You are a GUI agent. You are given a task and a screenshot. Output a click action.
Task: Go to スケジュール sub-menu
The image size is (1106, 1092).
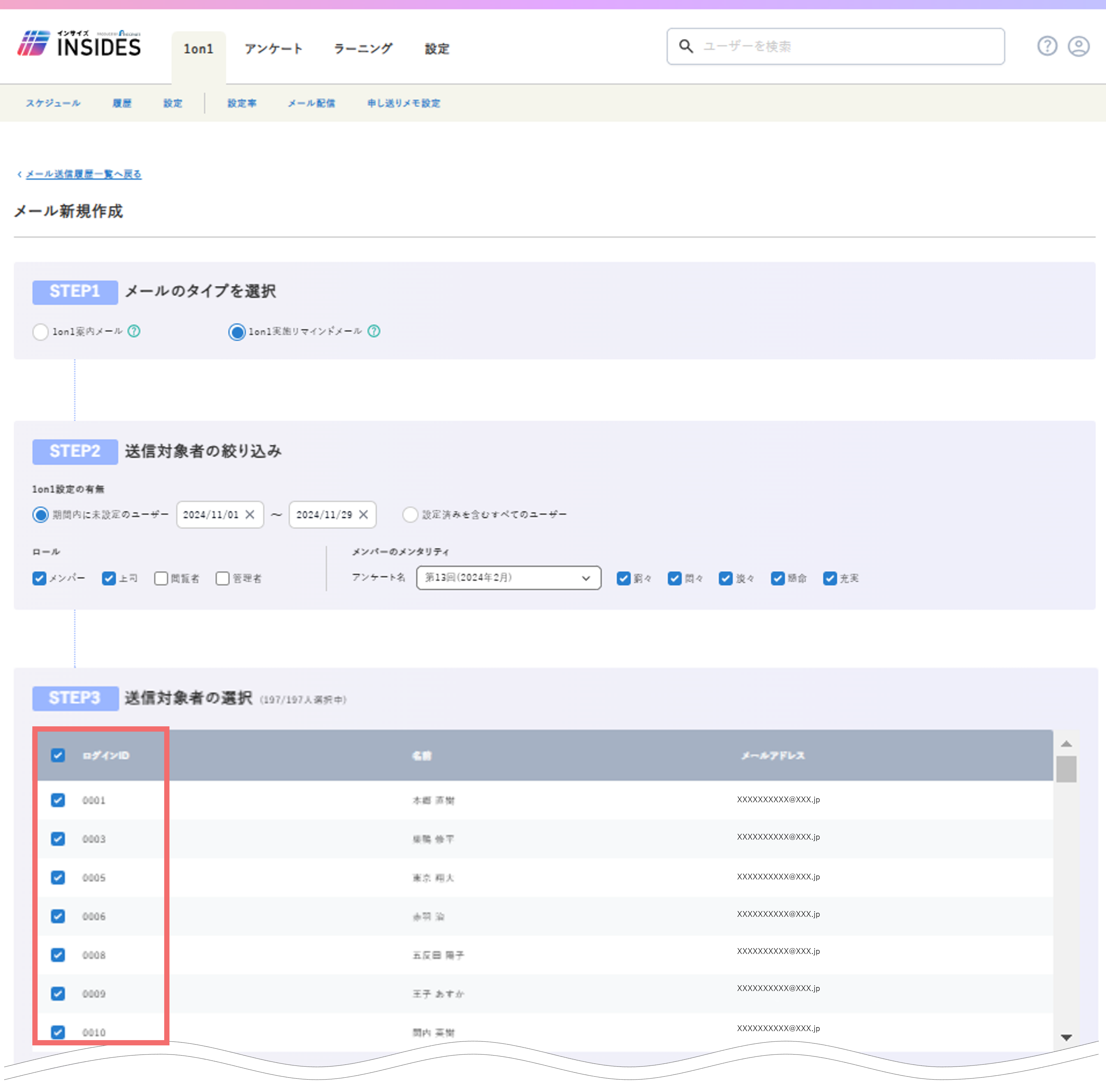53,103
